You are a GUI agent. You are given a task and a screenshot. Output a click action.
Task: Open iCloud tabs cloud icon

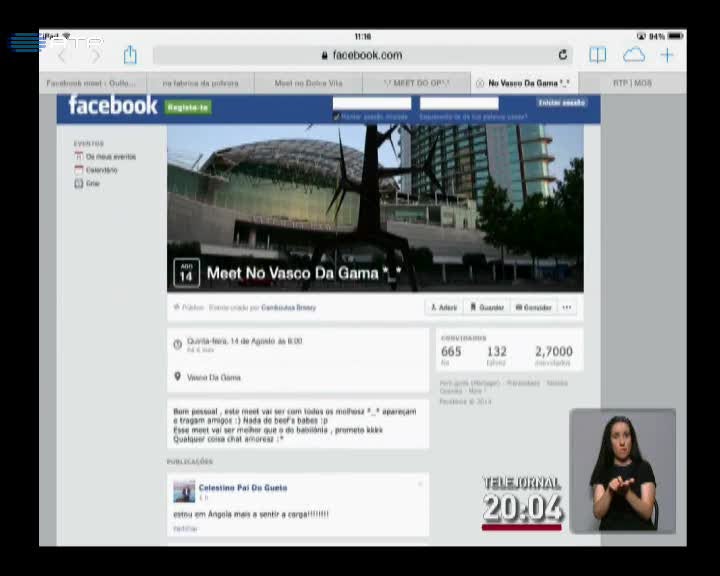tap(634, 55)
